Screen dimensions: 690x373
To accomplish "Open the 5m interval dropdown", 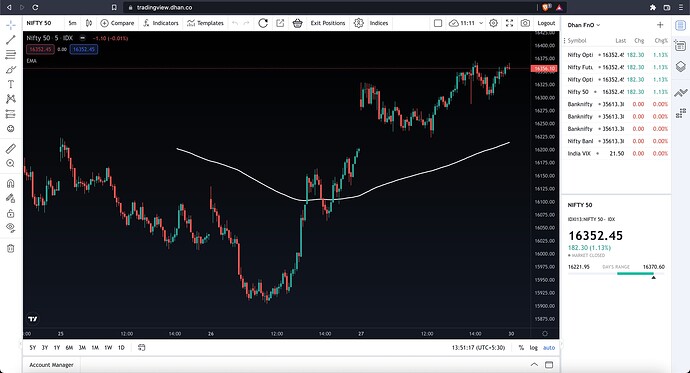I will (73, 23).
